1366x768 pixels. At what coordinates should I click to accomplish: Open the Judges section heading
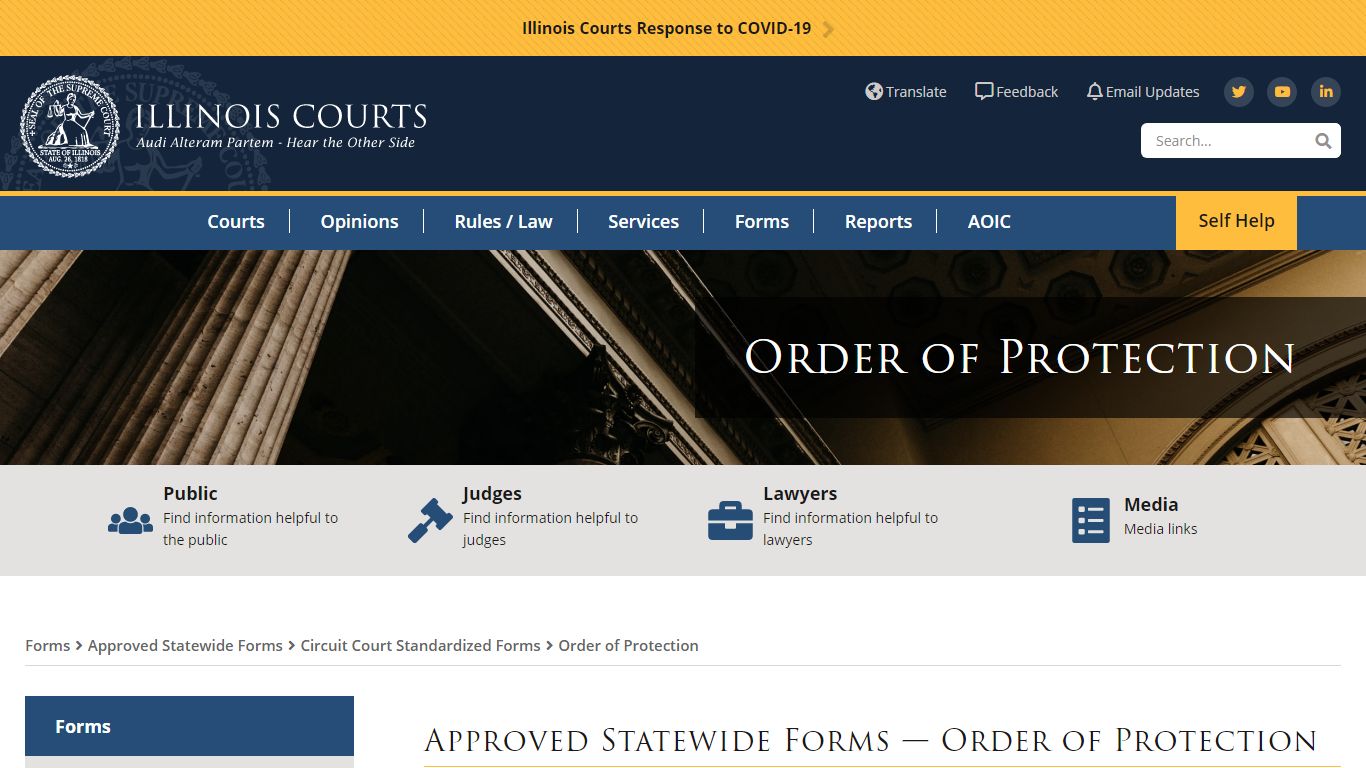coord(492,493)
